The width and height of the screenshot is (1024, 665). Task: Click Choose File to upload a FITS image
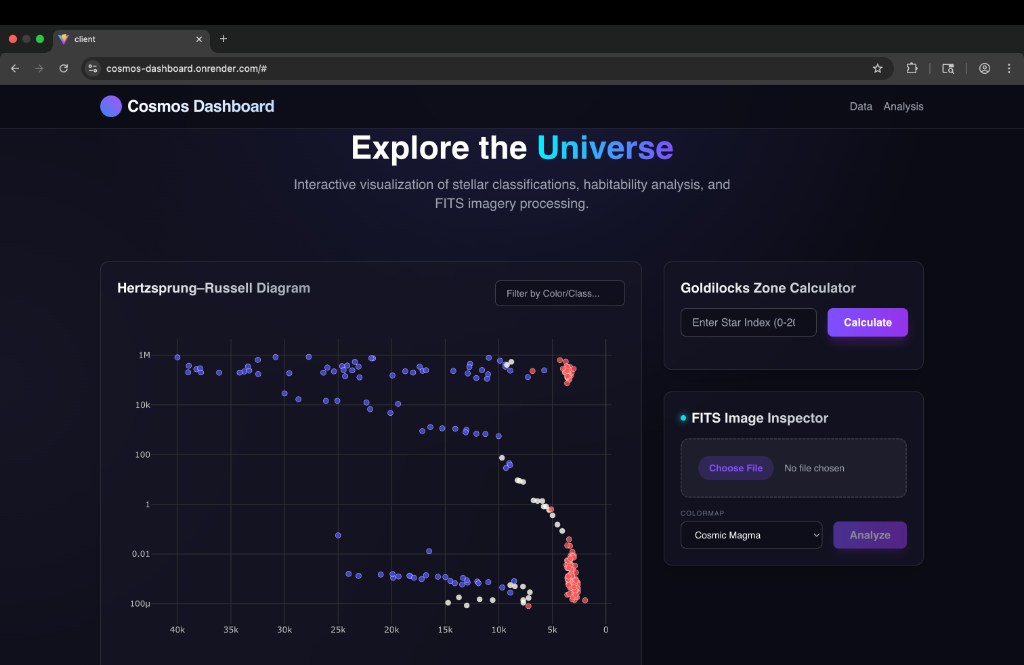coord(735,467)
